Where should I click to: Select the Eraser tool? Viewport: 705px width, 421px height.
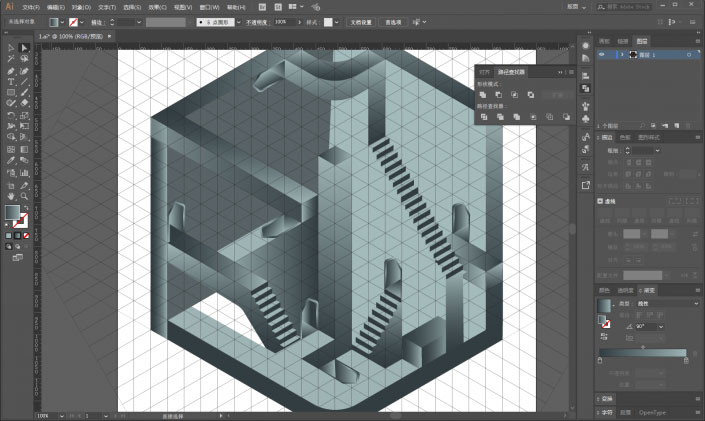click(x=24, y=103)
